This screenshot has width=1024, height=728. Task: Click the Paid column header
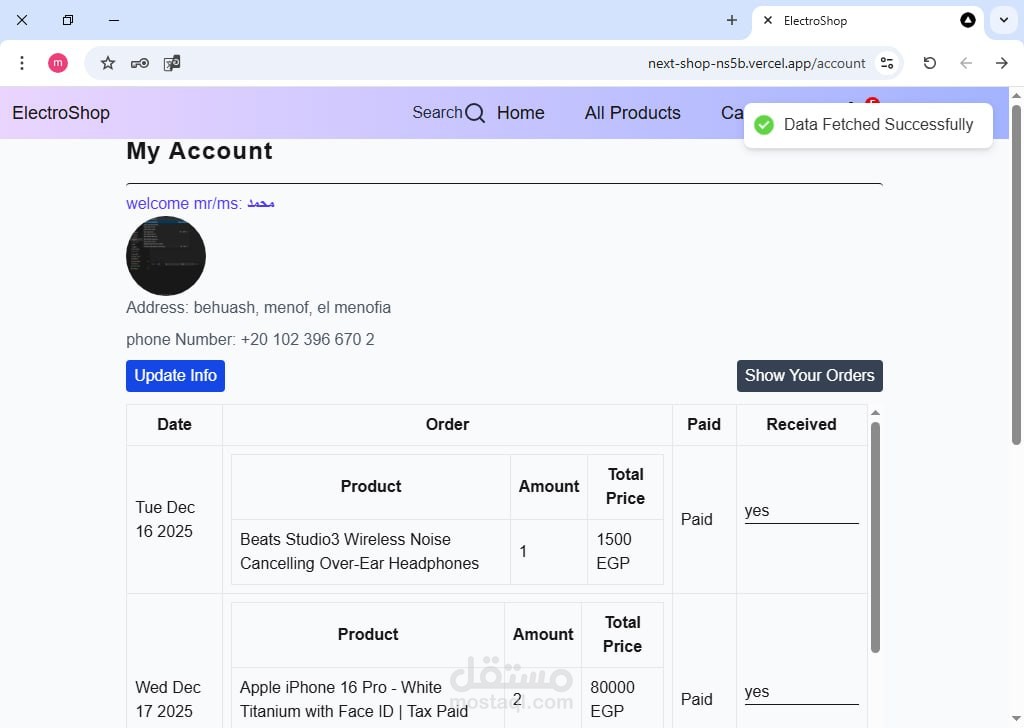[x=704, y=424]
